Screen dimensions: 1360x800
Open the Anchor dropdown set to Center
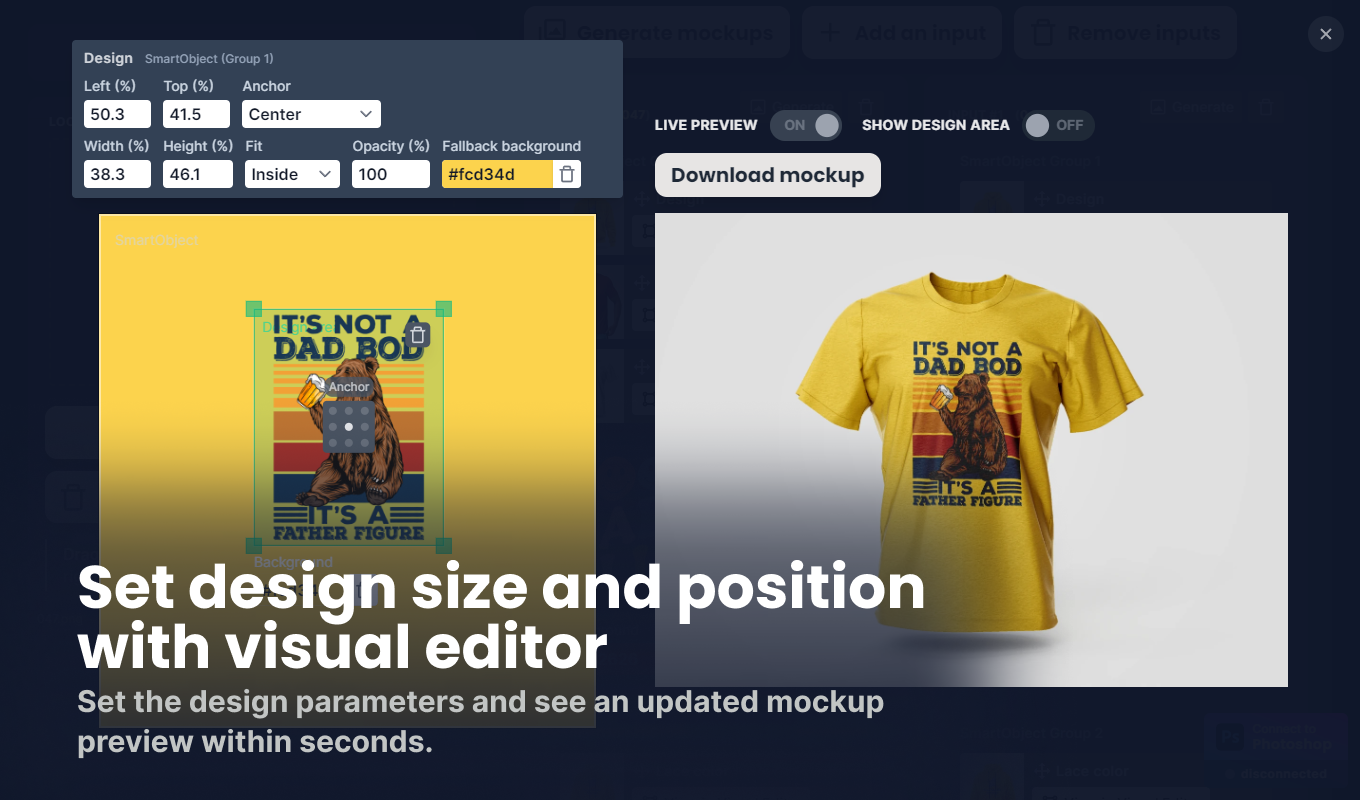click(x=311, y=114)
